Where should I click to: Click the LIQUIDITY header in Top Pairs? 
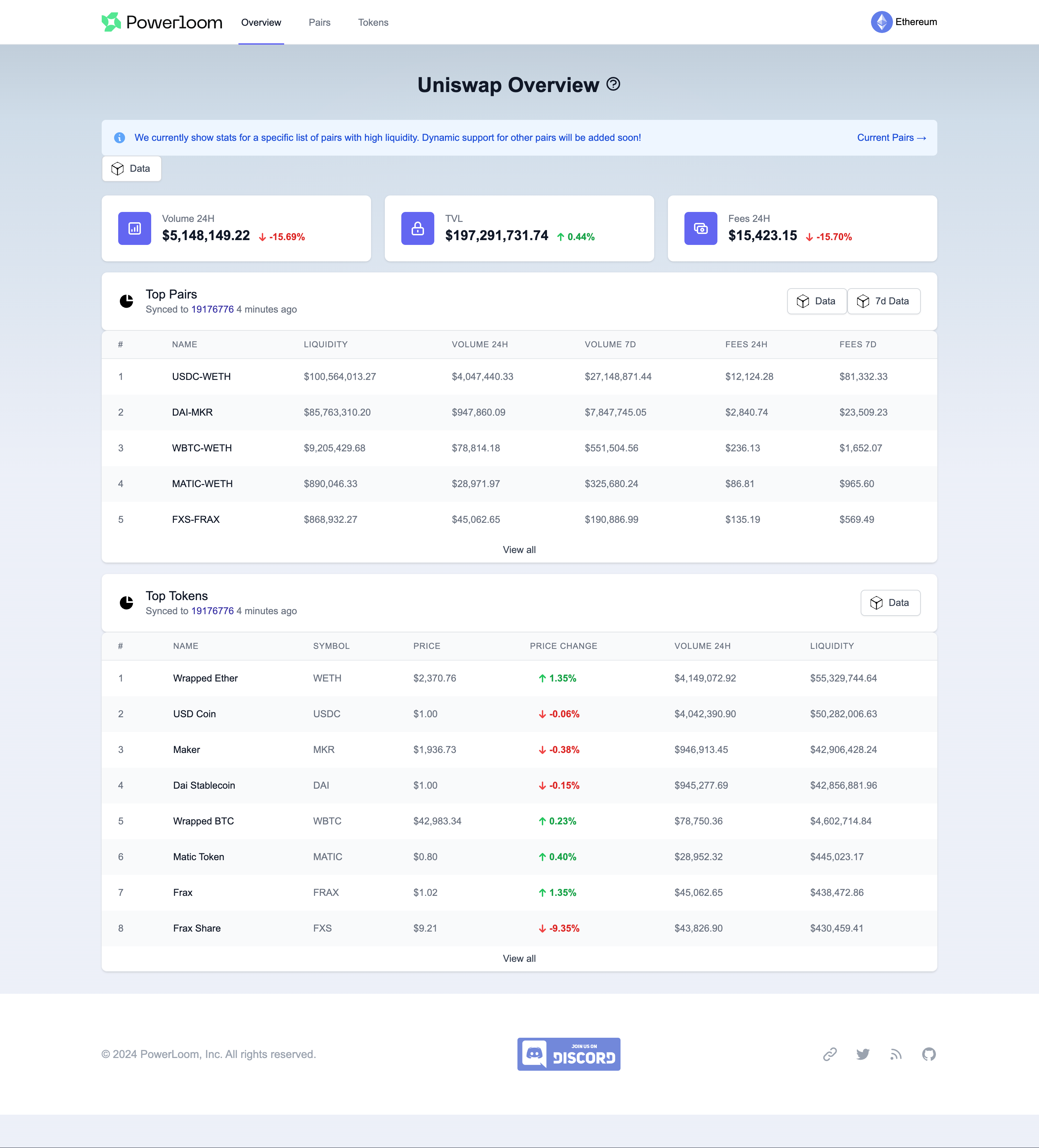click(325, 345)
